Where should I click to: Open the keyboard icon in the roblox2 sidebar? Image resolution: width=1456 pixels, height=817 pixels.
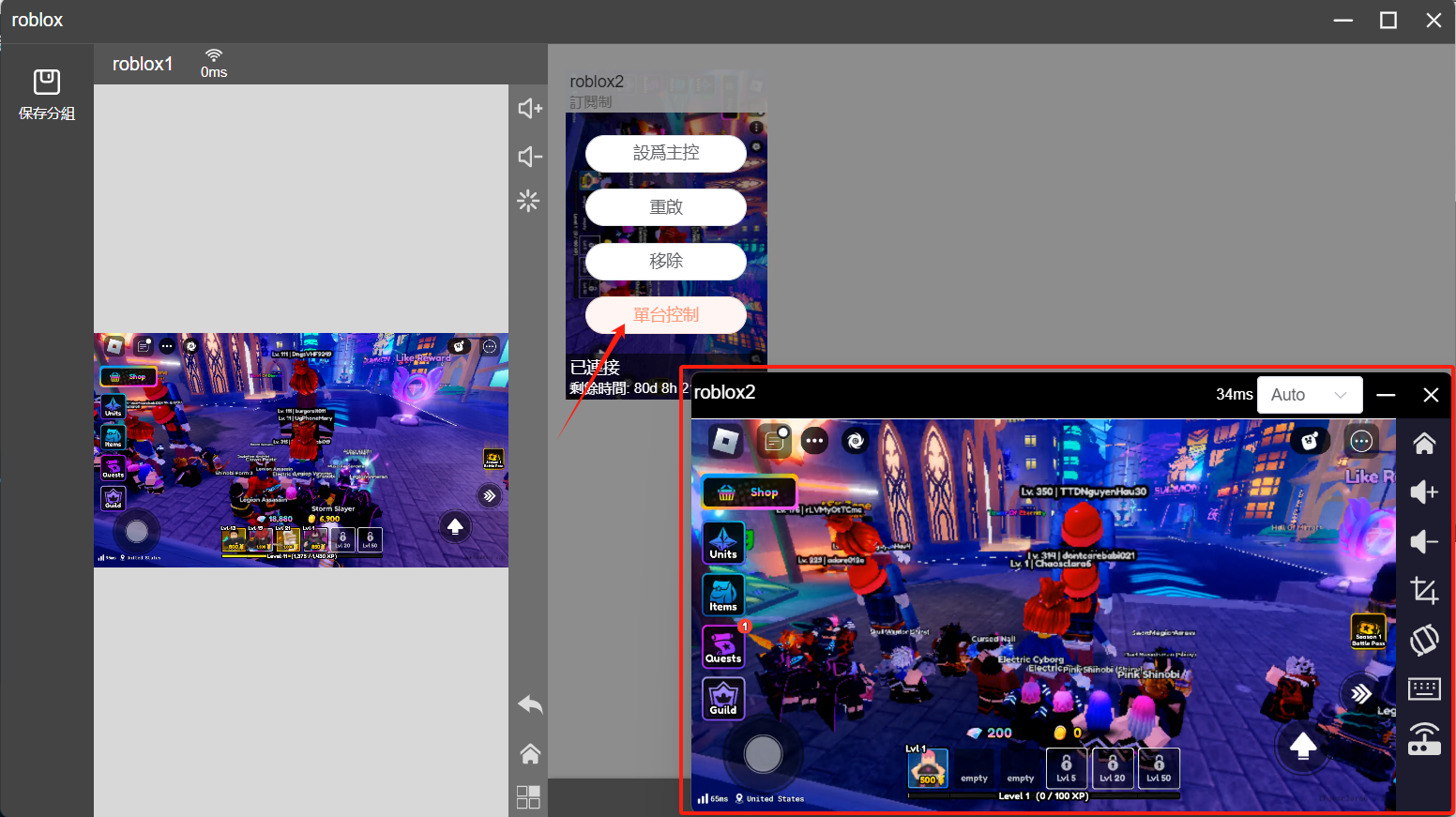pyautogui.click(x=1424, y=689)
